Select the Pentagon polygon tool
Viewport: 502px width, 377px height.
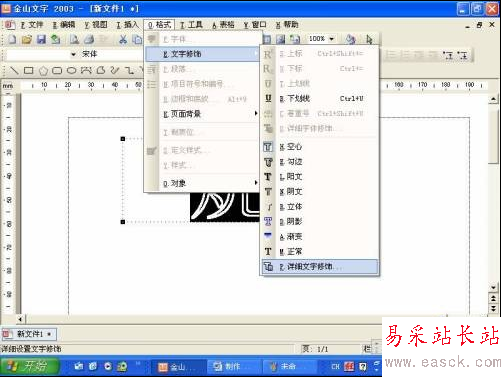click(x=43, y=71)
